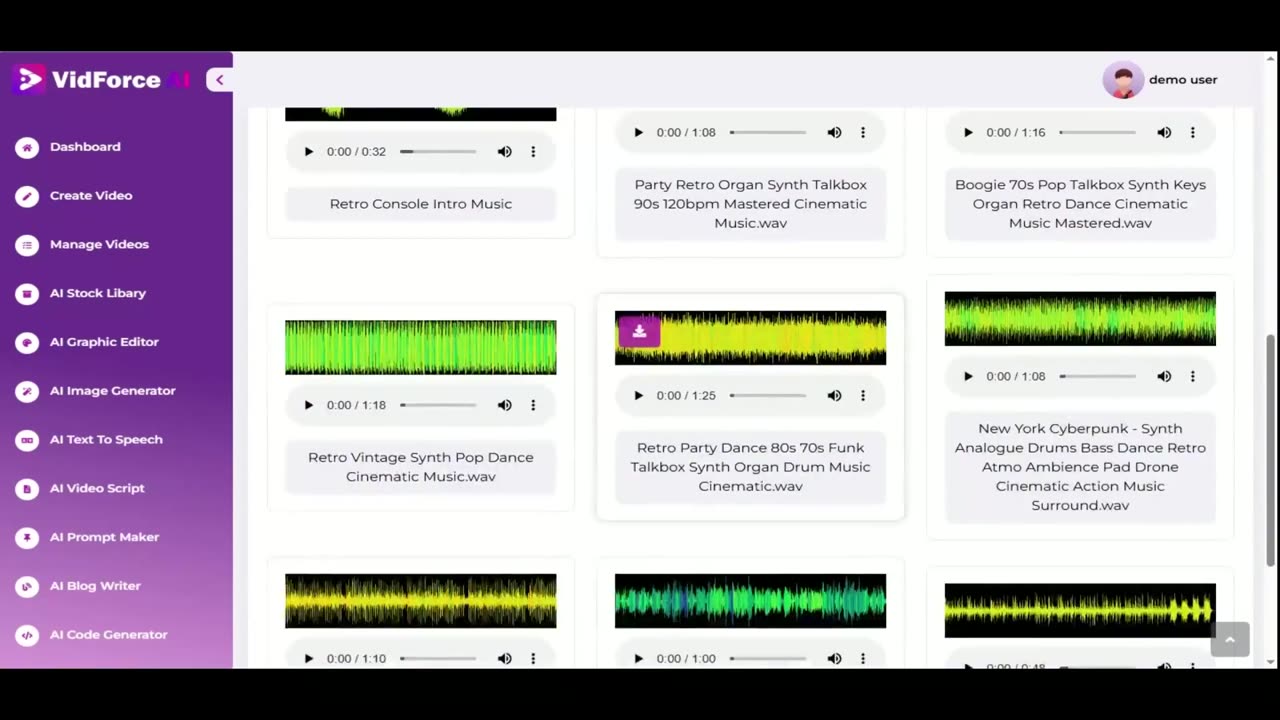Viewport: 1280px width, 720px height.
Task: Select the Retro Console Intro Music title
Action: [x=421, y=204]
